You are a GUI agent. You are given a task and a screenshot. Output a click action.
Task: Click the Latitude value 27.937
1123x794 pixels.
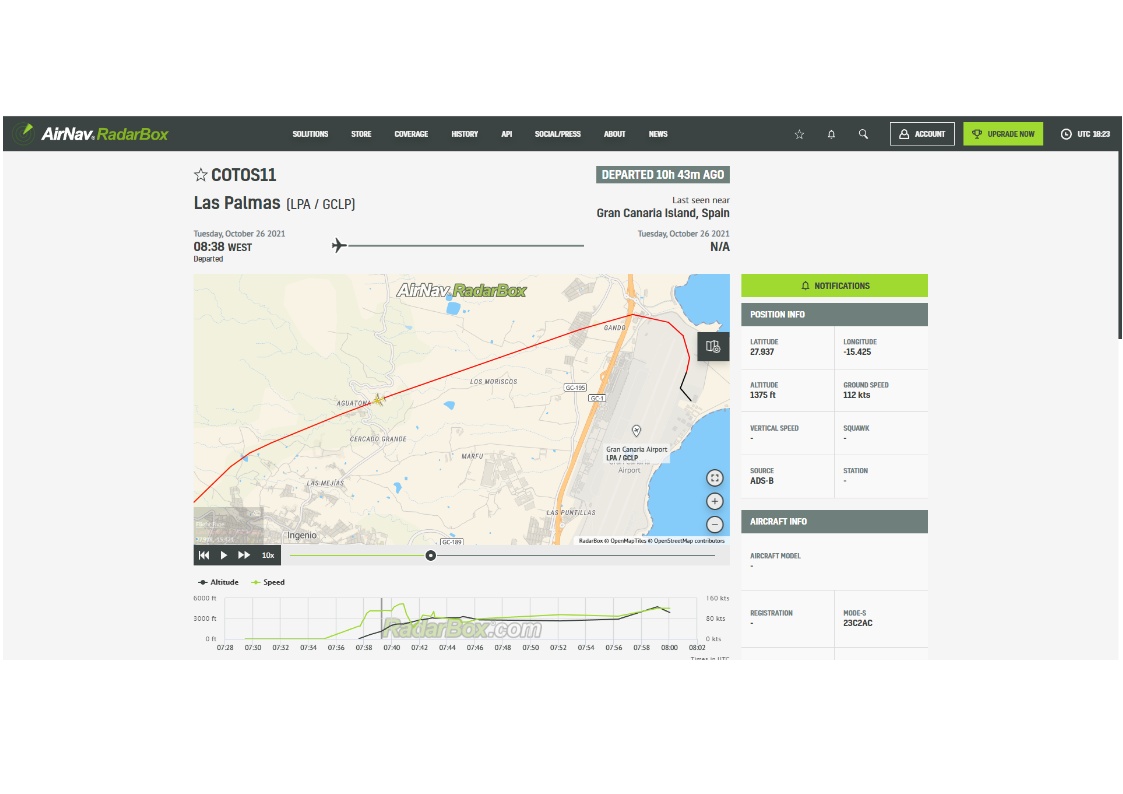point(762,352)
